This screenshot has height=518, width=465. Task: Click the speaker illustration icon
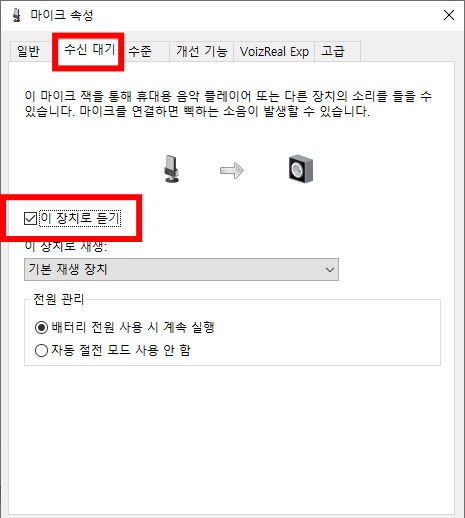[x=301, y=169]
